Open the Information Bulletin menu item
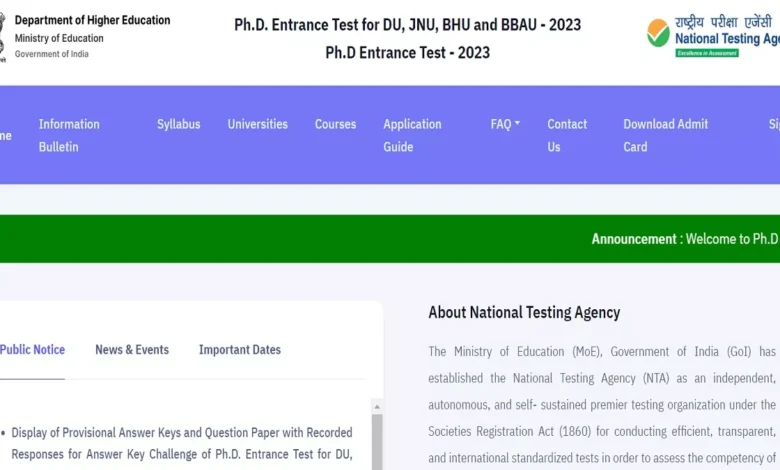Screen dimensions: 780x470 [69, 135]
